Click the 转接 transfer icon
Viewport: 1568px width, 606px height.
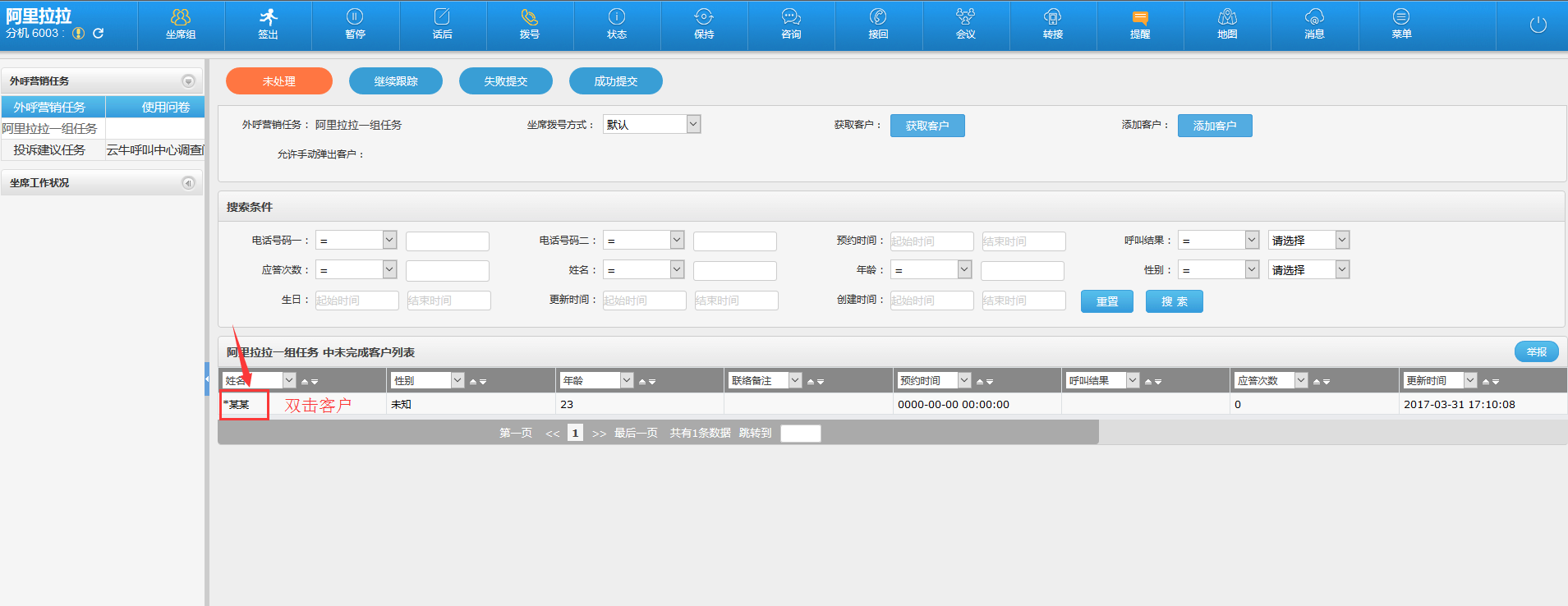coord(1053,24)
